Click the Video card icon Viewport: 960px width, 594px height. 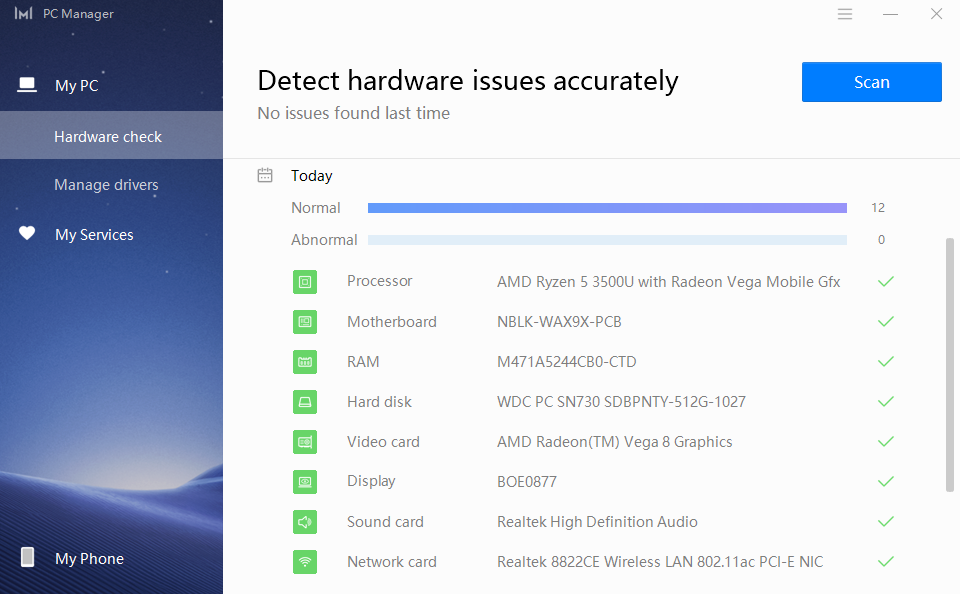(x=305, y=442)
